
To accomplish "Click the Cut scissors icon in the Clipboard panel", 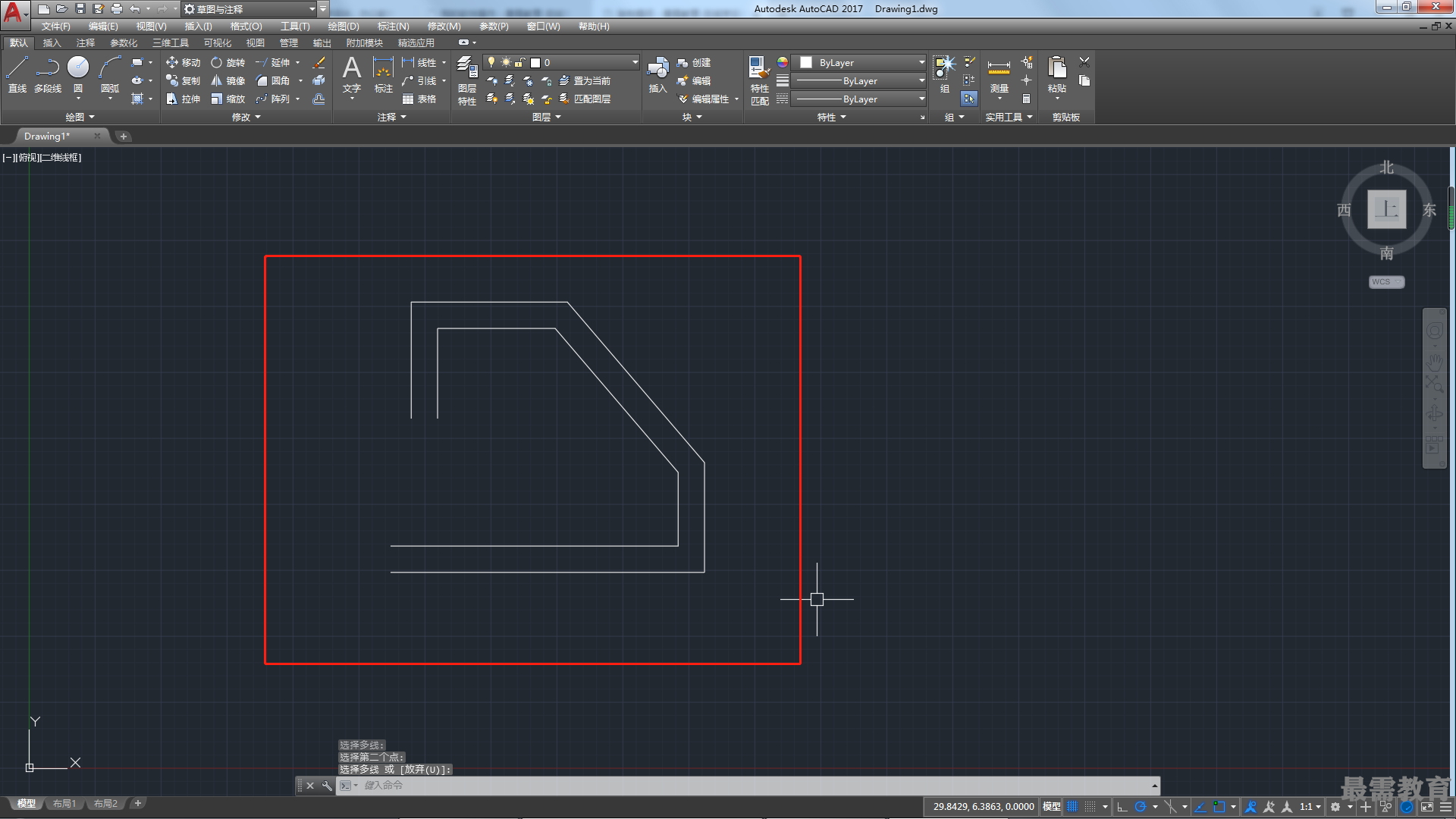I will point(1084,62).
